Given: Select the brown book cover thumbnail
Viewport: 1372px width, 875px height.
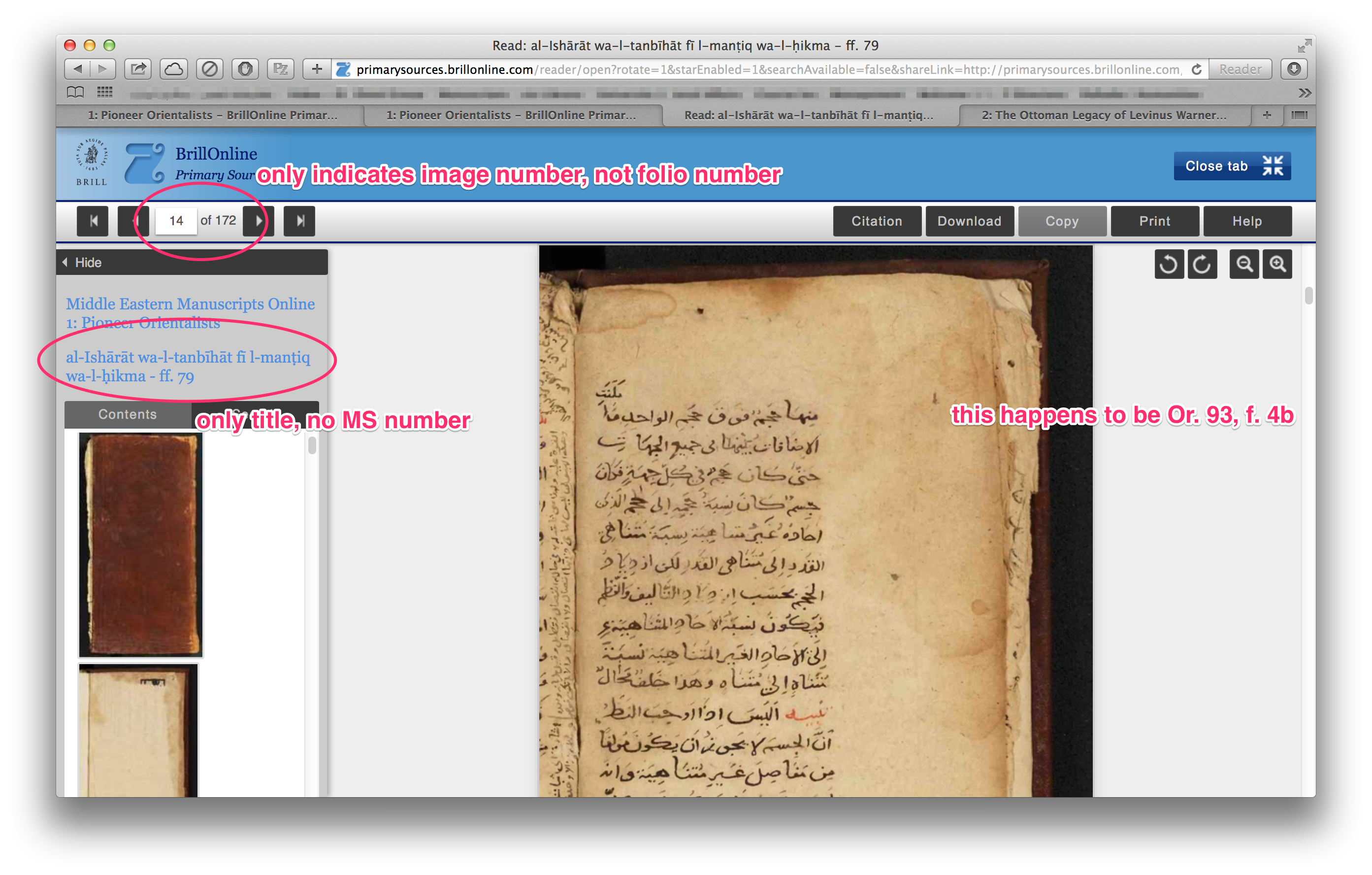Looking at the screenshot, I should coord(140,544).
